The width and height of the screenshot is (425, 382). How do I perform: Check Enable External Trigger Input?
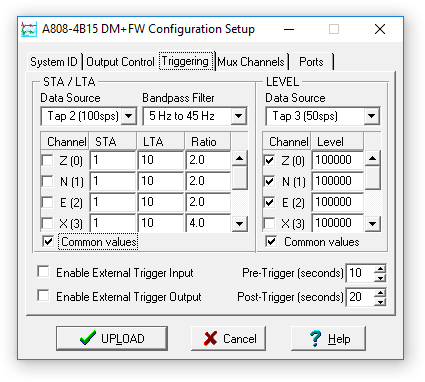tap(43, 272)
